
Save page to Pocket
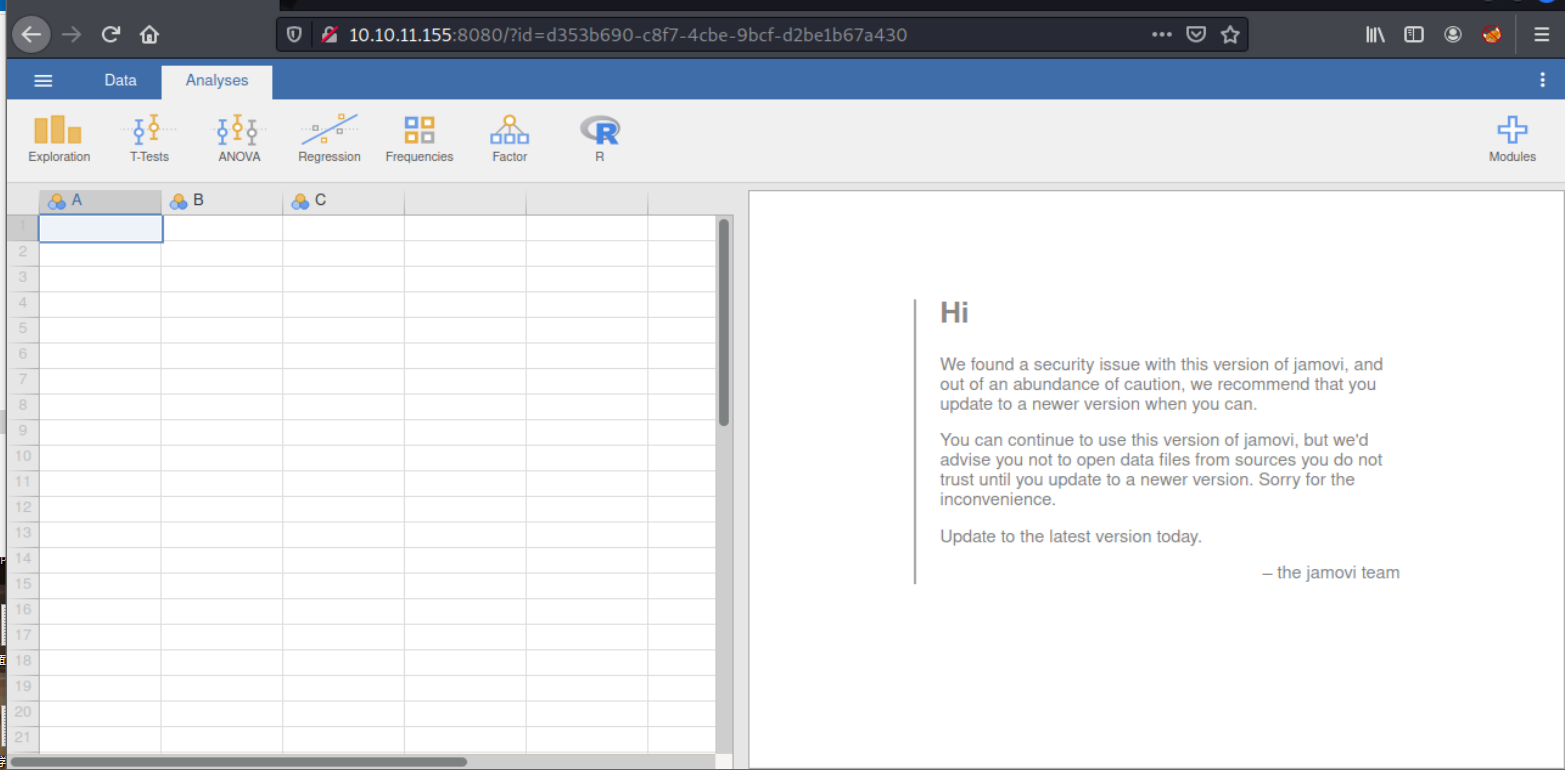[x=1196, y=35]
